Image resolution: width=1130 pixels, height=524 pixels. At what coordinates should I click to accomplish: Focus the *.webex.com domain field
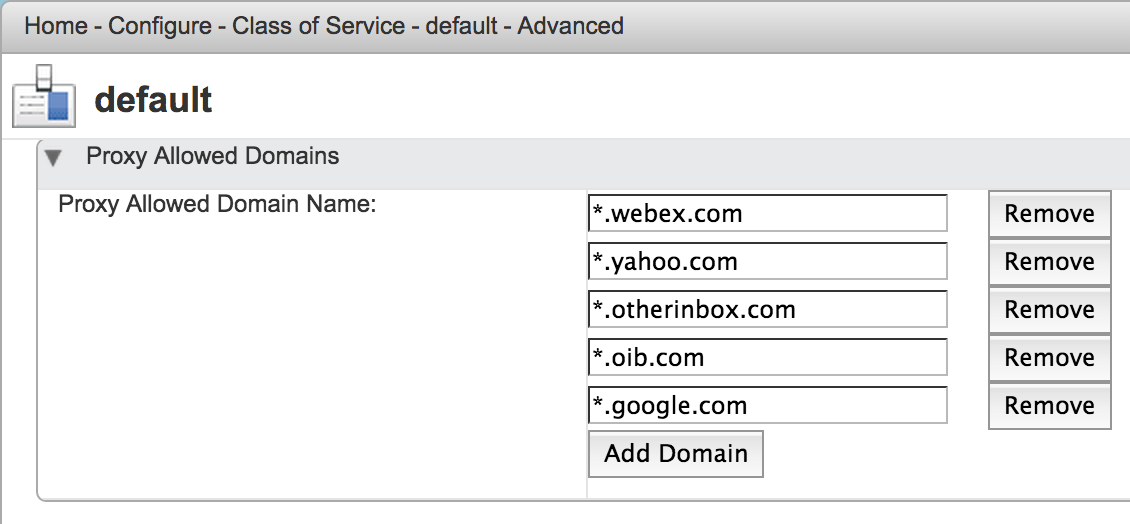(768, 213)
